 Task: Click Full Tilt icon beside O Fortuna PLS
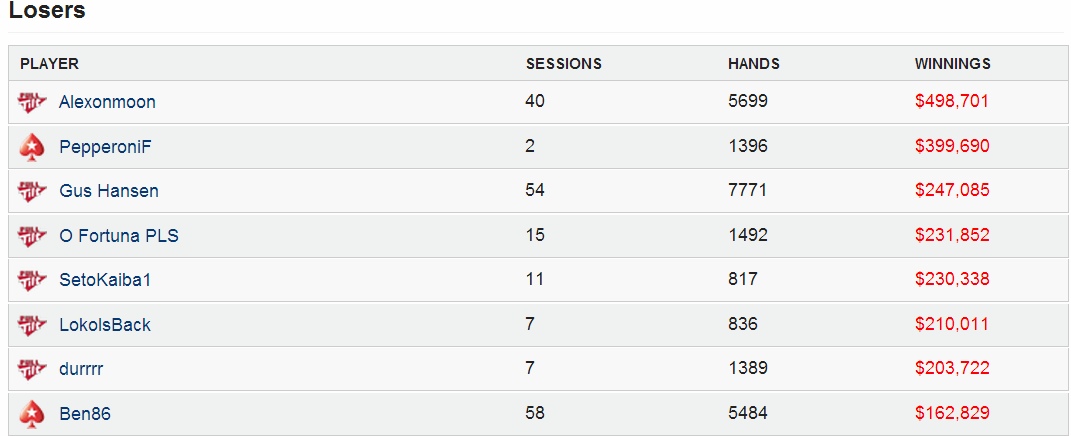(32, 236)
